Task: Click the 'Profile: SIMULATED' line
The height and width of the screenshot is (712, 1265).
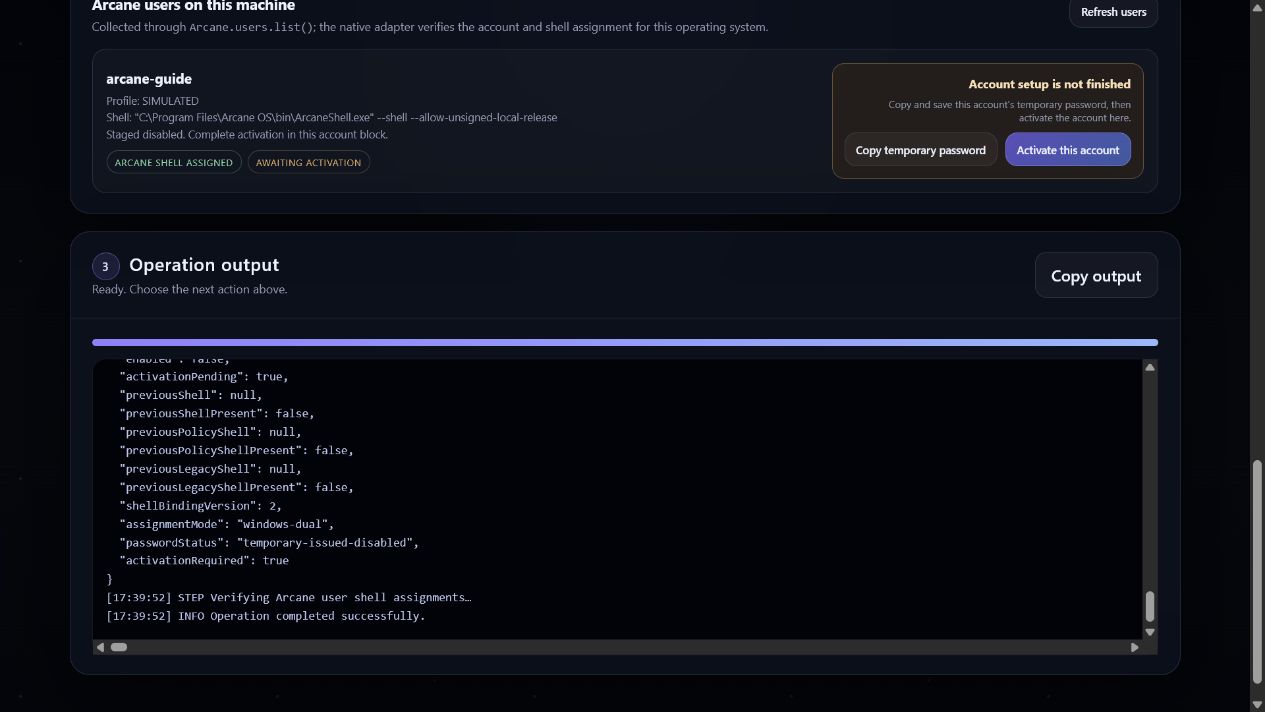Action: (x=152, y=101)
